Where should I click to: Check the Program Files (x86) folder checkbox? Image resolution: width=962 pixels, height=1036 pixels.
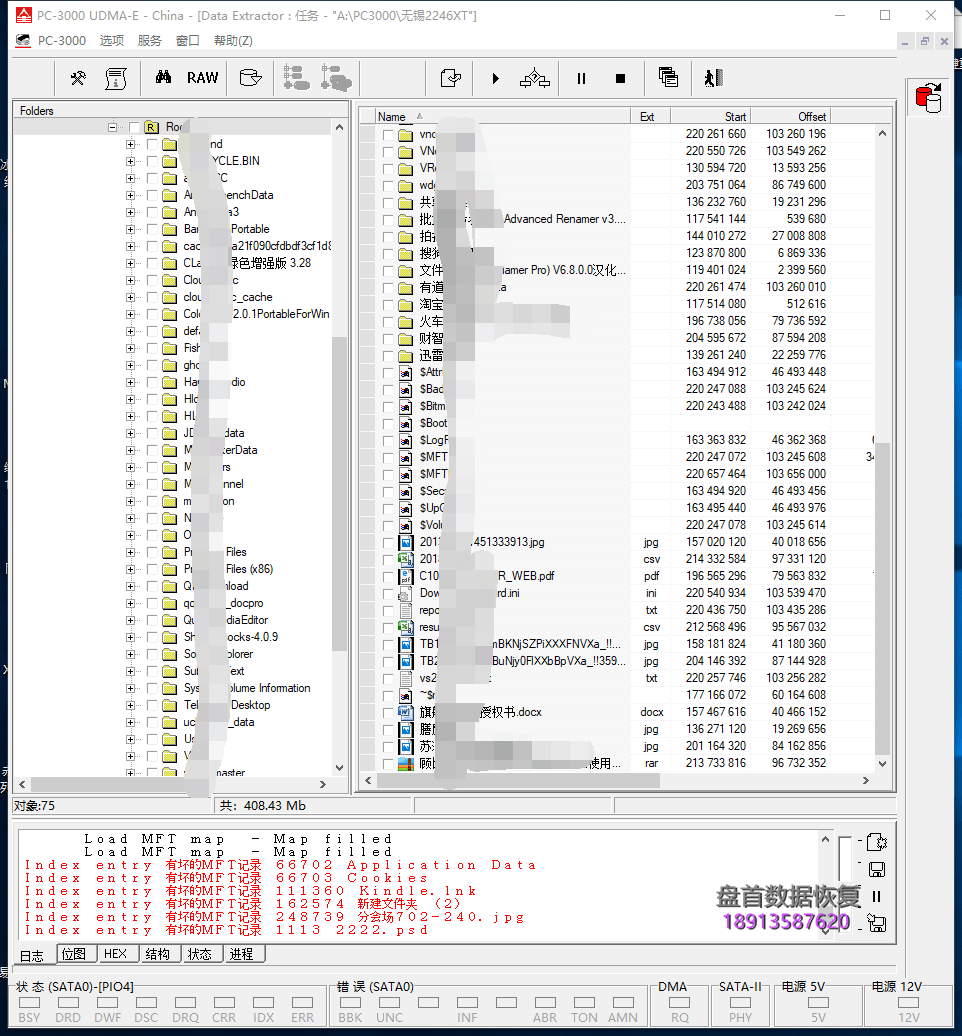[x=152, y=569]
